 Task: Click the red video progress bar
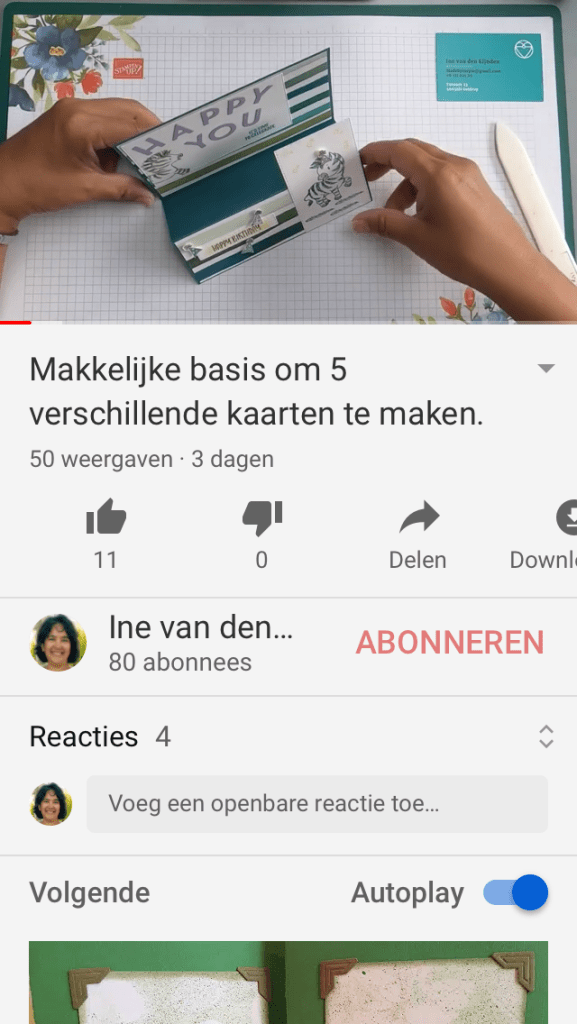coord(16,322)
